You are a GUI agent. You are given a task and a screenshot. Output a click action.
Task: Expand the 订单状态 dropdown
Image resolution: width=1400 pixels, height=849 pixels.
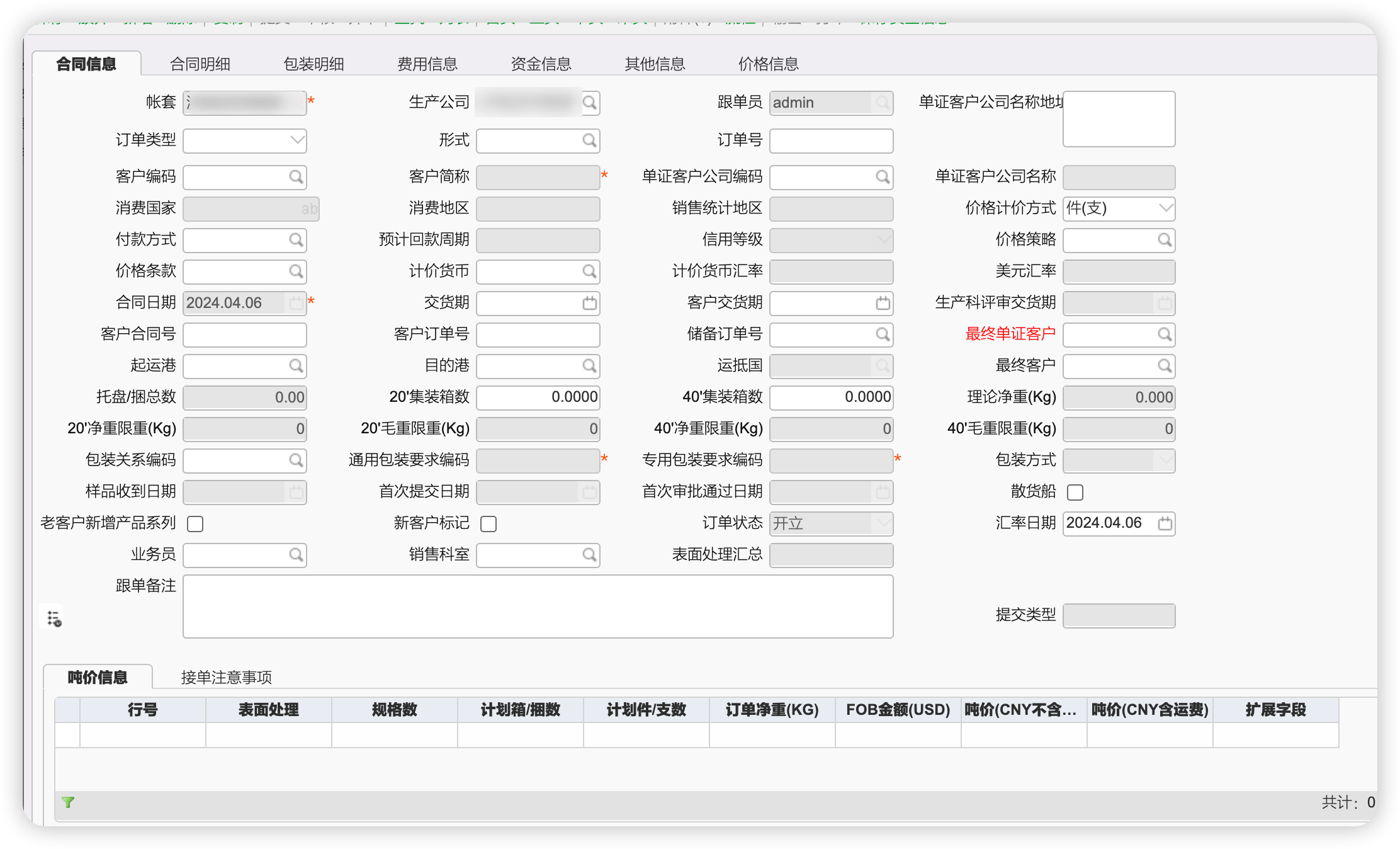(884, 523)
